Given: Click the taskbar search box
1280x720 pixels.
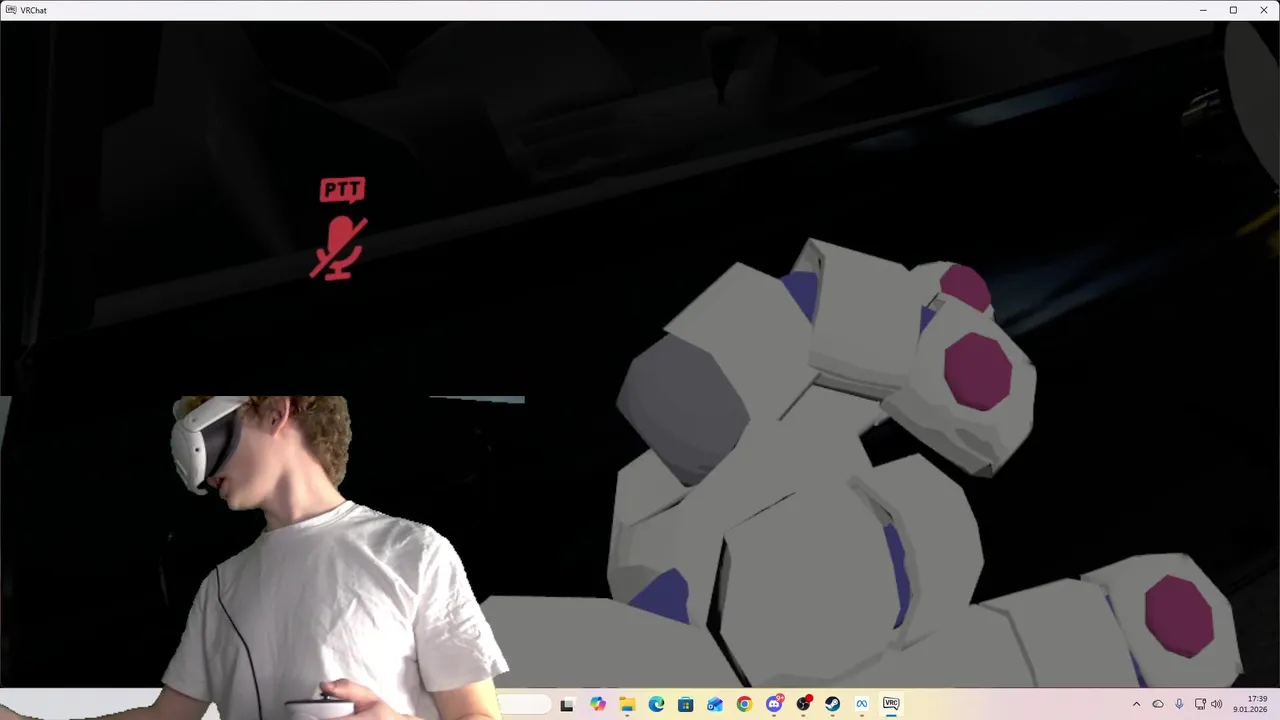Looking at the screenshot, I should (x=525, y=704).
